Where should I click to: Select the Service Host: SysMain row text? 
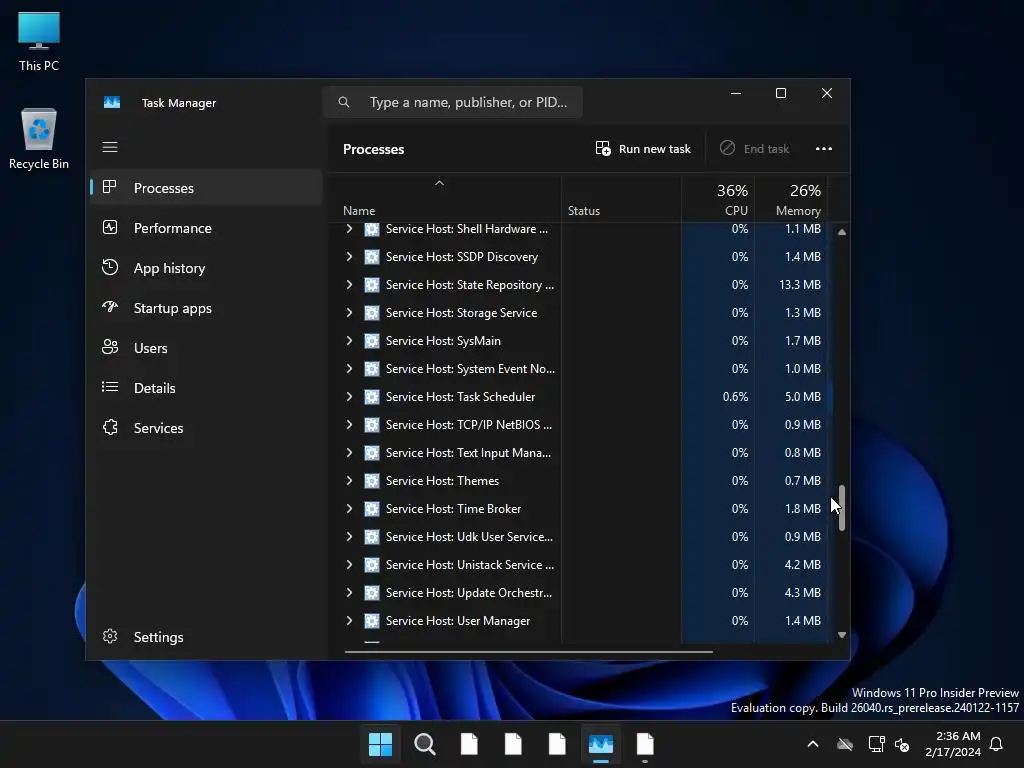[x=443, y=341]
